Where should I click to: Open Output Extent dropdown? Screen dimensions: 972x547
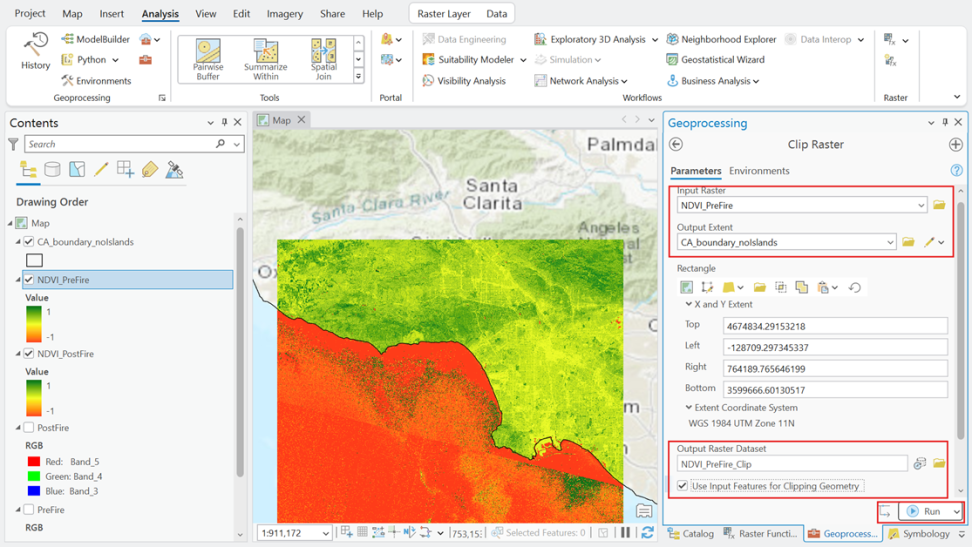890,242
